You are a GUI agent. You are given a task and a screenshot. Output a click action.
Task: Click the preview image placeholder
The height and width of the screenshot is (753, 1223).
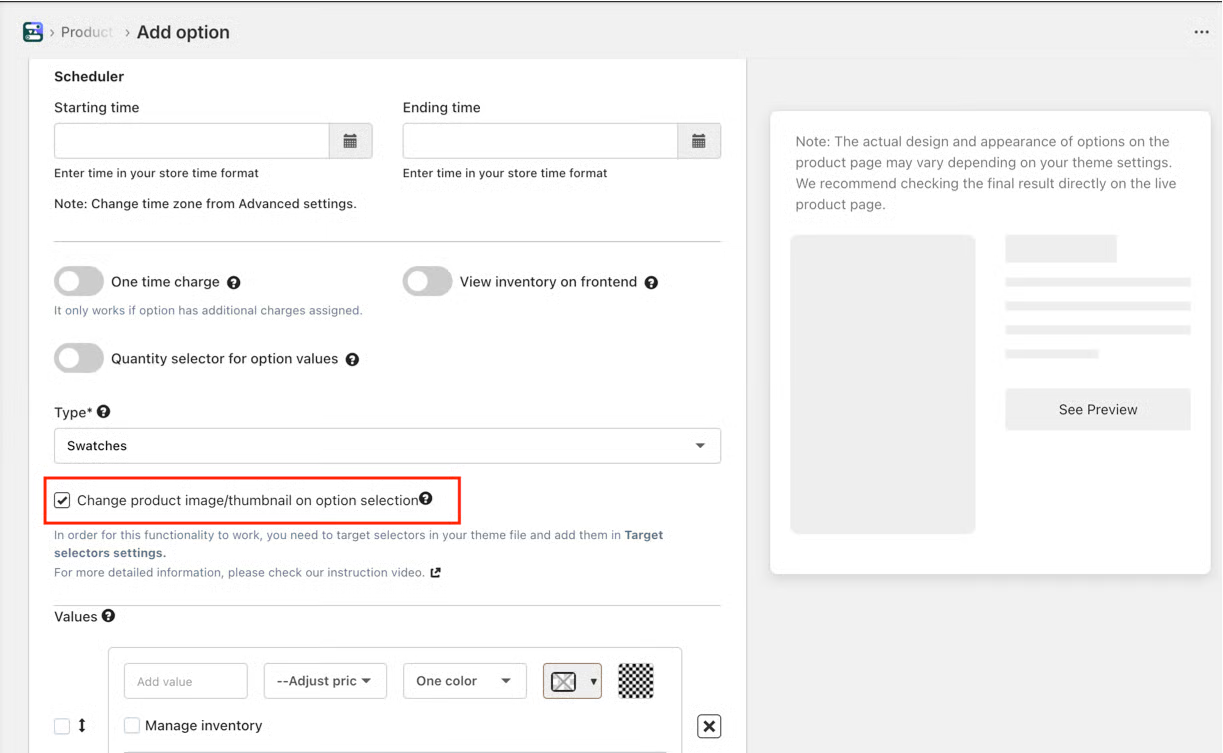[883, 384]
